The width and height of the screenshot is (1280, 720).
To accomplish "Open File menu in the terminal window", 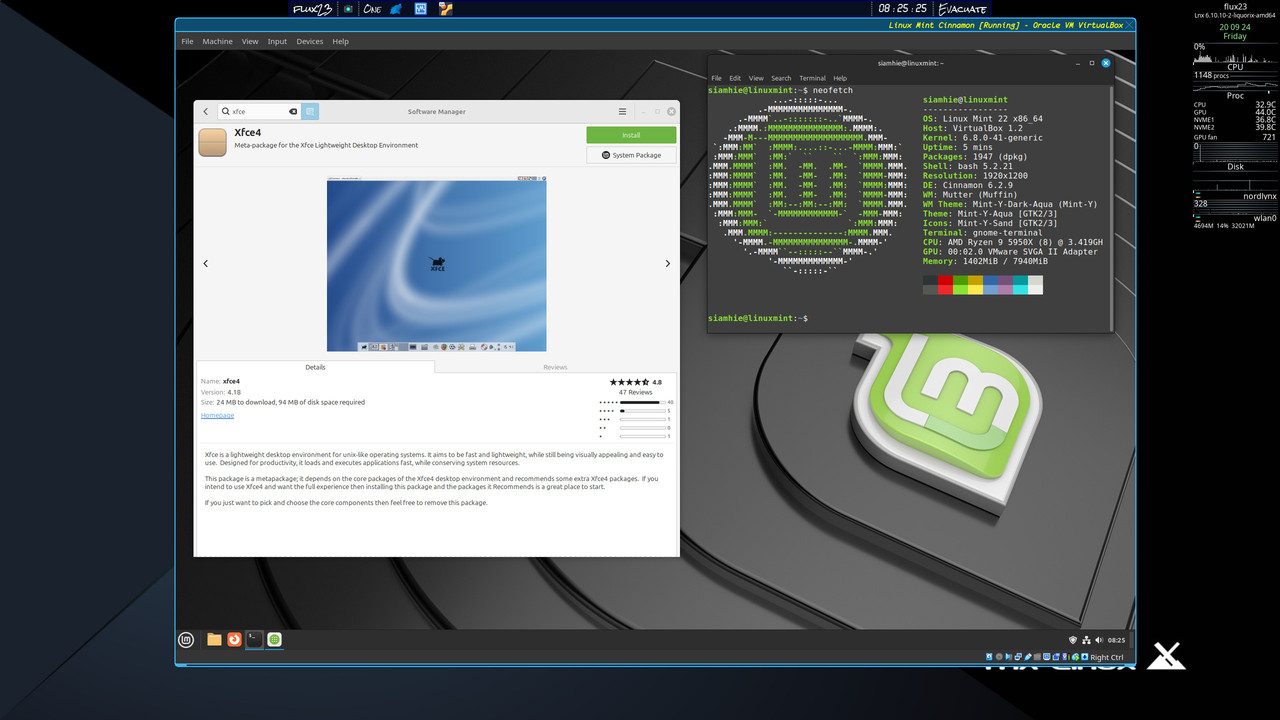I will 716,78.
